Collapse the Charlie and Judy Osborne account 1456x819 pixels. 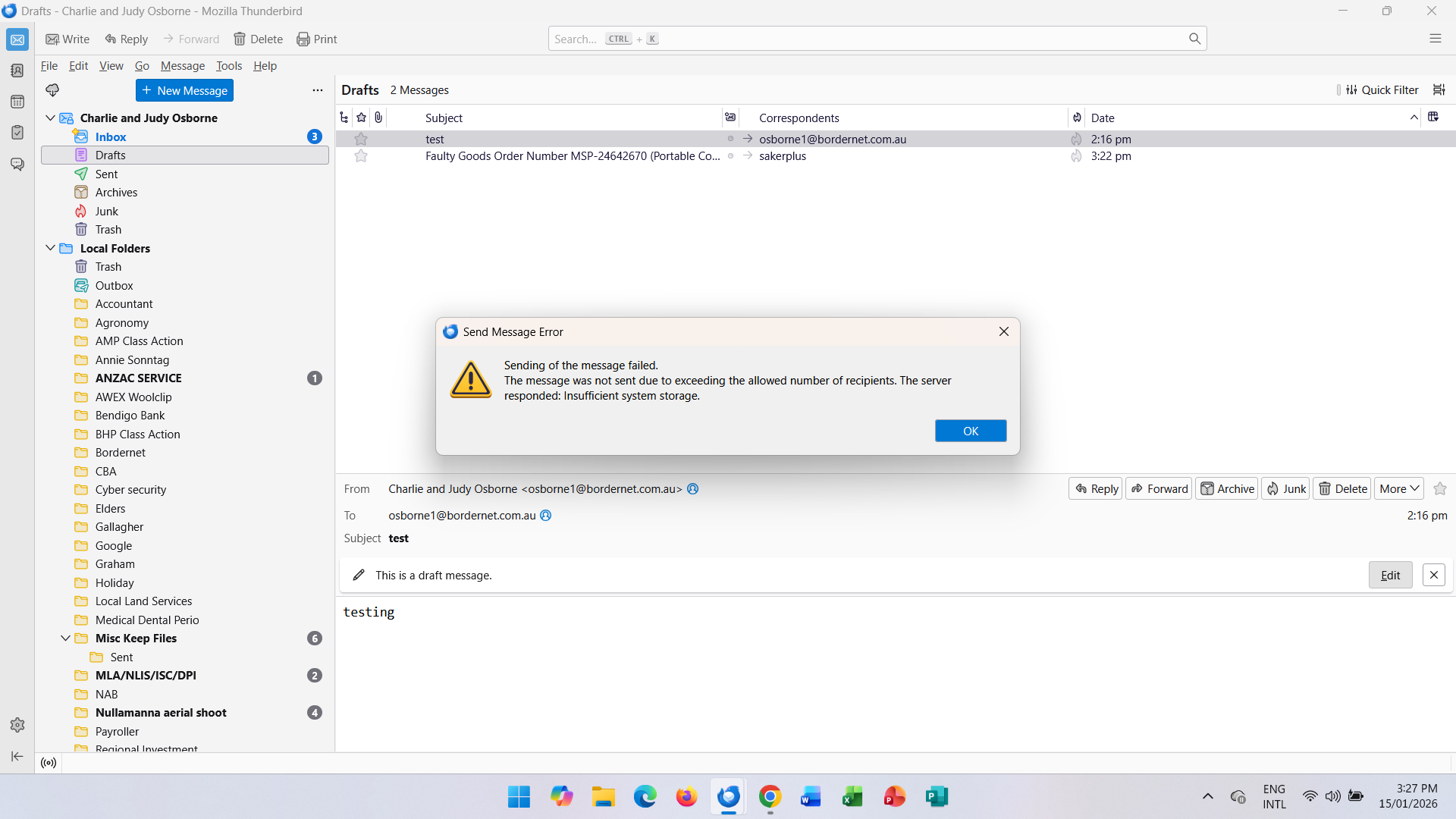point(50,118)
